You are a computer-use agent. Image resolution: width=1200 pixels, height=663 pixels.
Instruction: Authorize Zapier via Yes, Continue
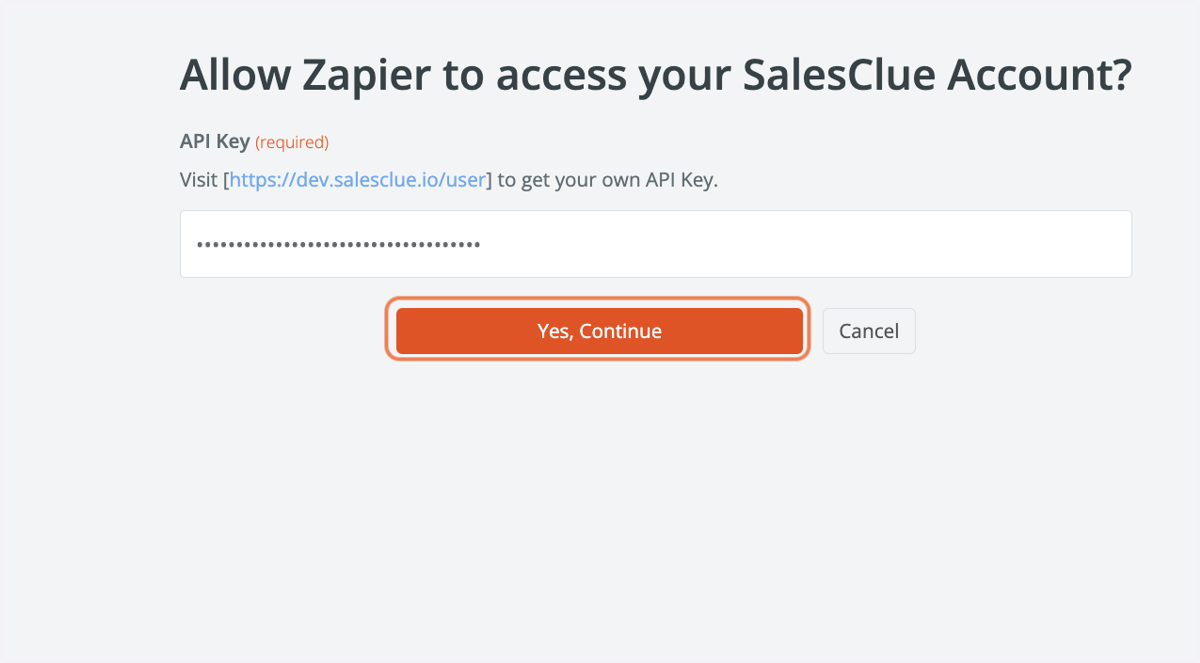point(599,331)
